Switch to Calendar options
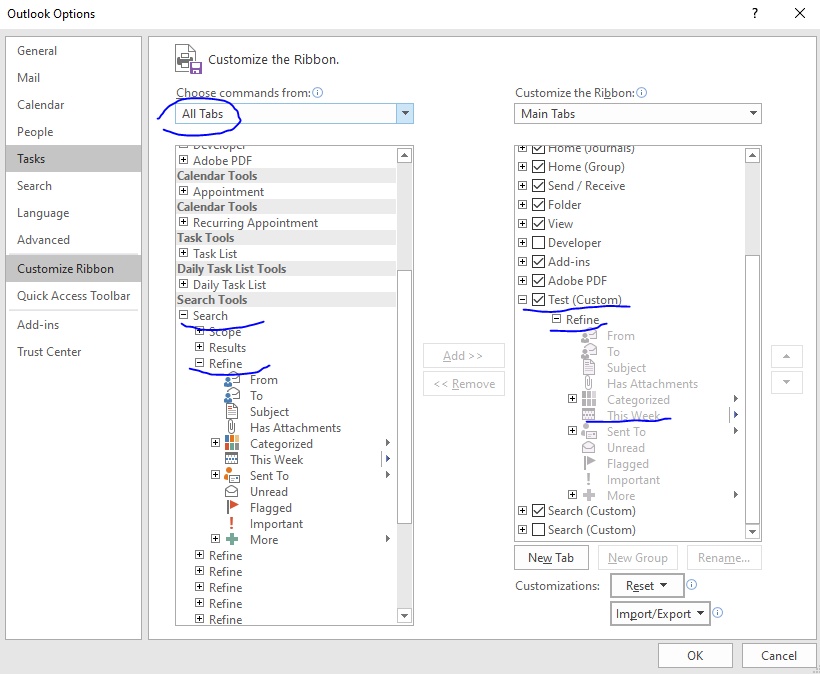Screen dimensions: 820x674 pyautogui.click(x=74, y=105)
